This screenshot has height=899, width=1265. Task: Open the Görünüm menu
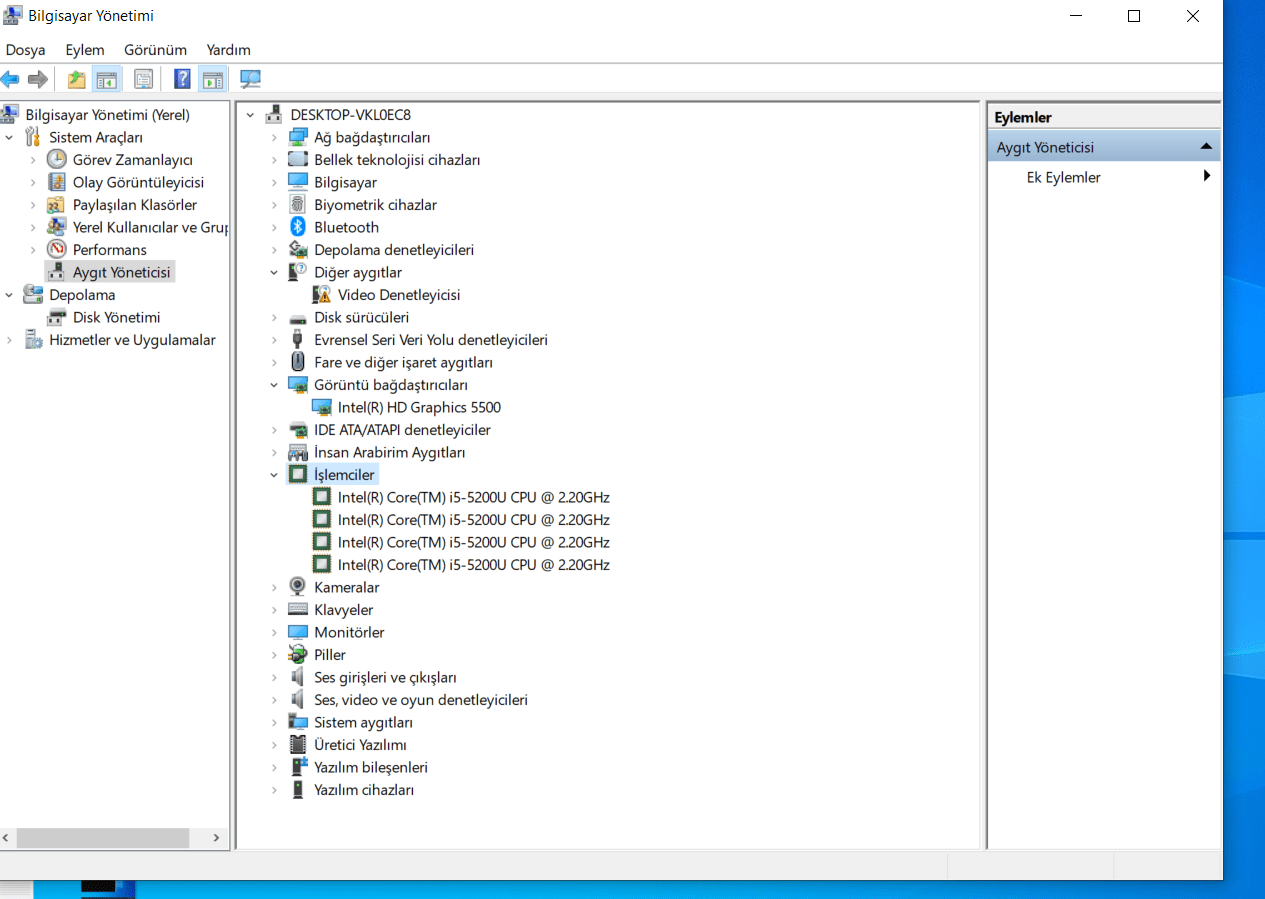click(x=155, y=50)
